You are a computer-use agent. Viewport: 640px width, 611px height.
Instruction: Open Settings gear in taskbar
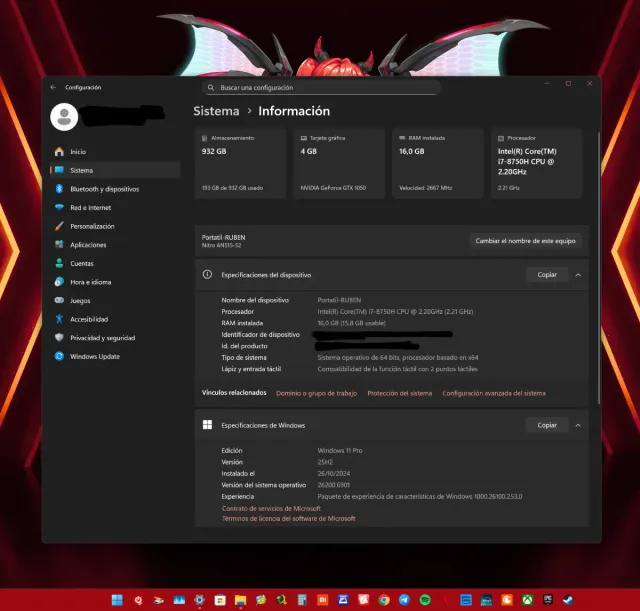tap(199, 600)
